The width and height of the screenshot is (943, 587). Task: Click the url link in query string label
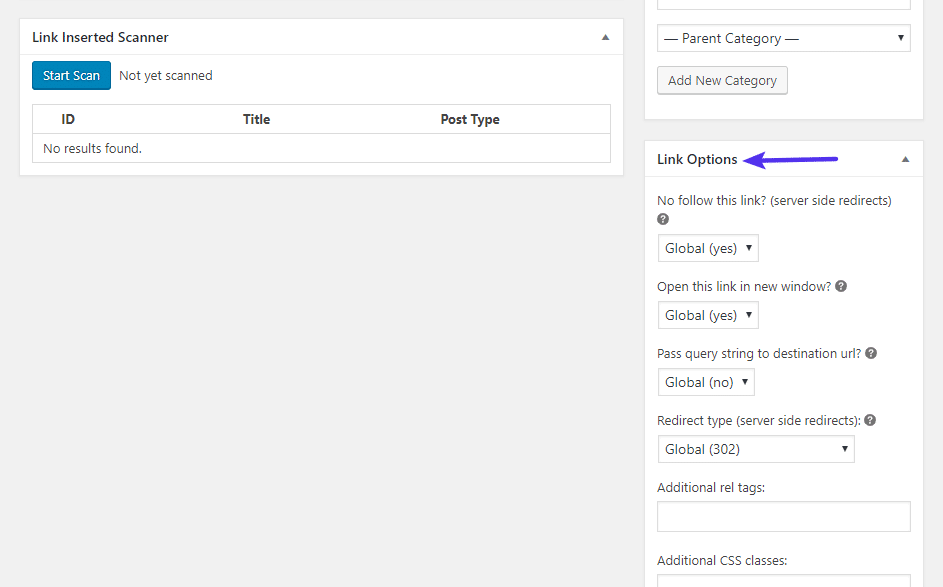point(848,353)
